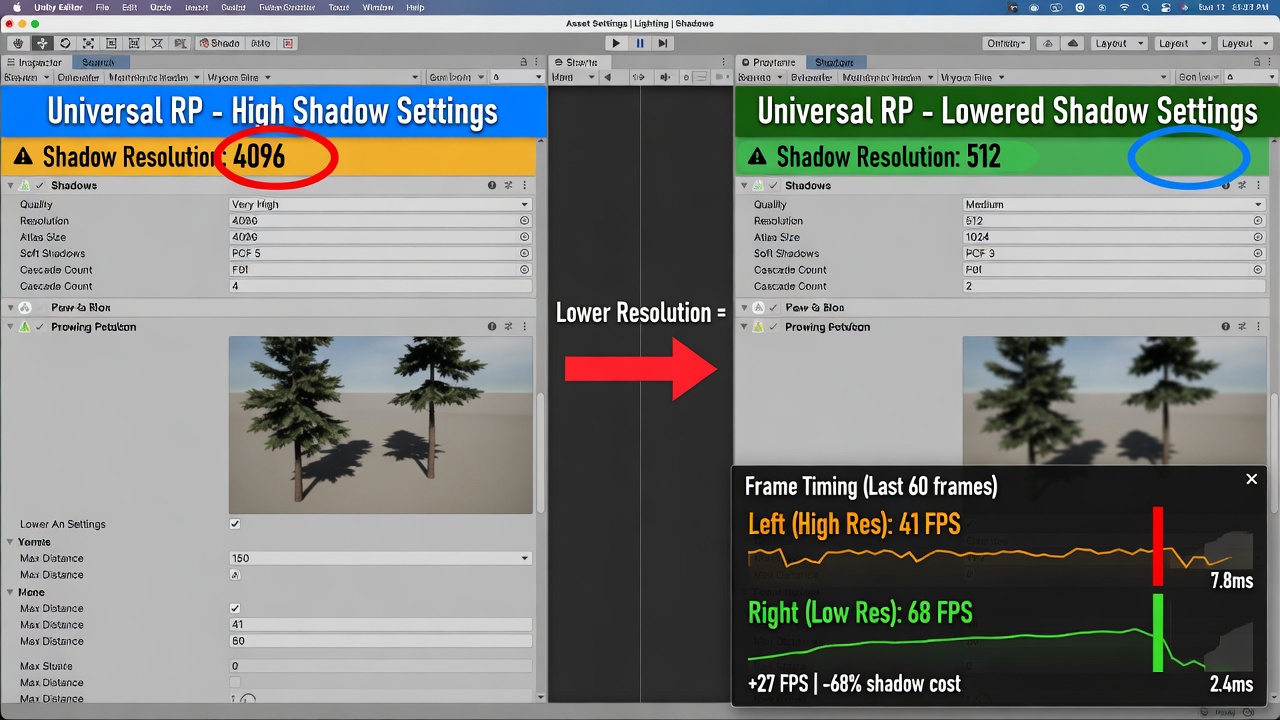The image size is (1280, 720).
Task: Click the Step frame button
Action: (663, 43)
